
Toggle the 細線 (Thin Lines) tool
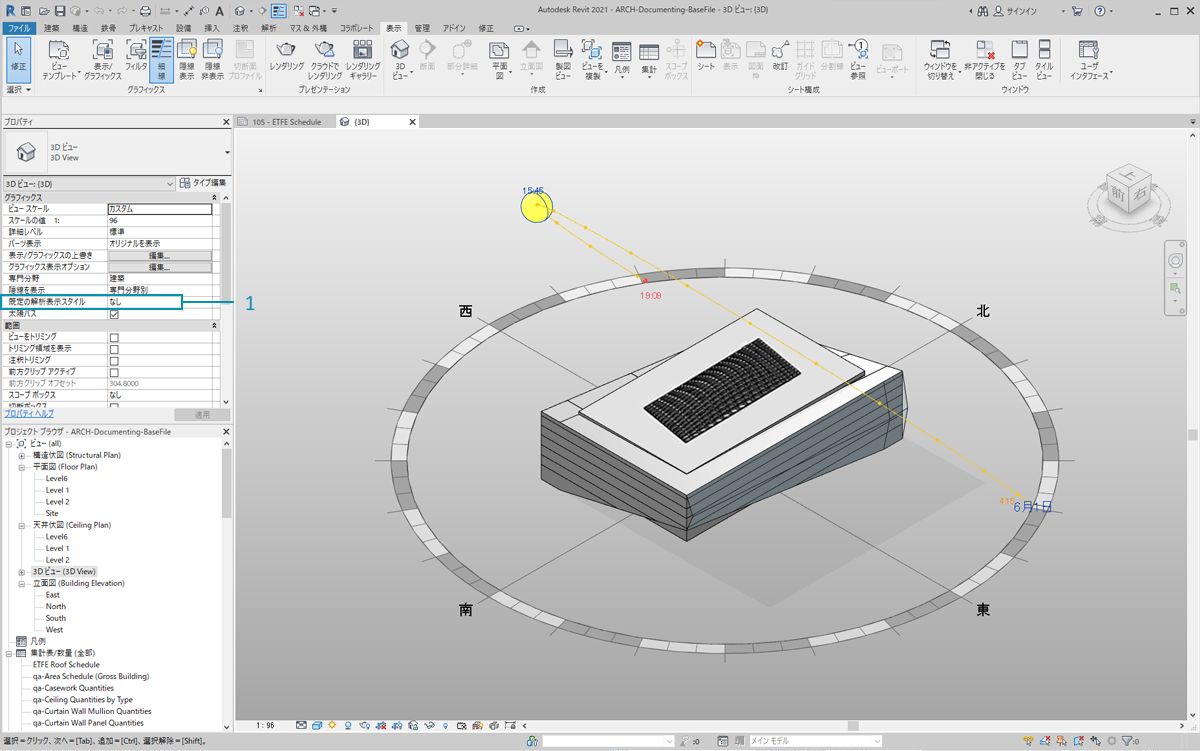coord(161,59)
